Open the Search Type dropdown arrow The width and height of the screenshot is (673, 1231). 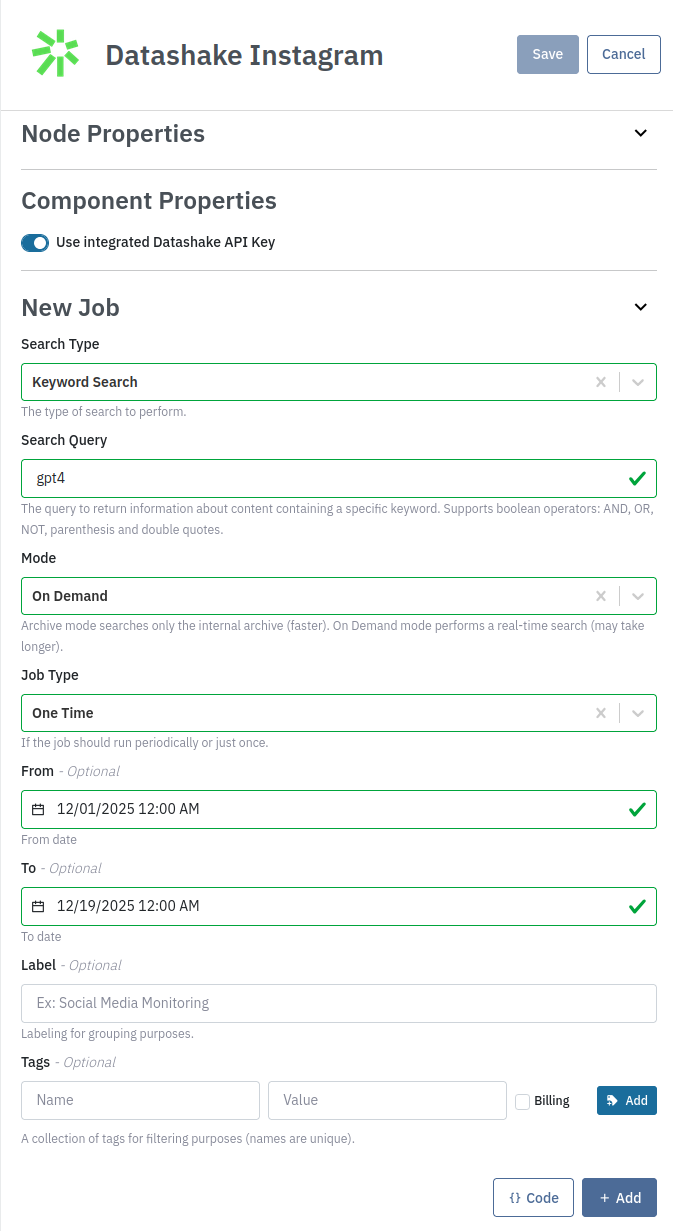tap(638, 382)
